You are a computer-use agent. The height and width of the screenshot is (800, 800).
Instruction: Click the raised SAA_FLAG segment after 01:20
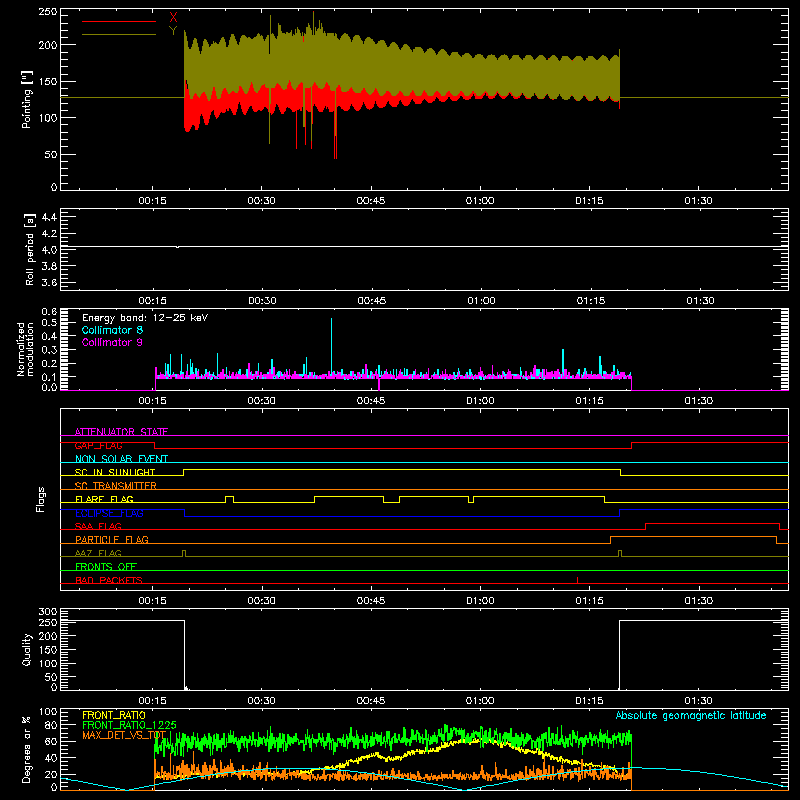coord(712,523)
